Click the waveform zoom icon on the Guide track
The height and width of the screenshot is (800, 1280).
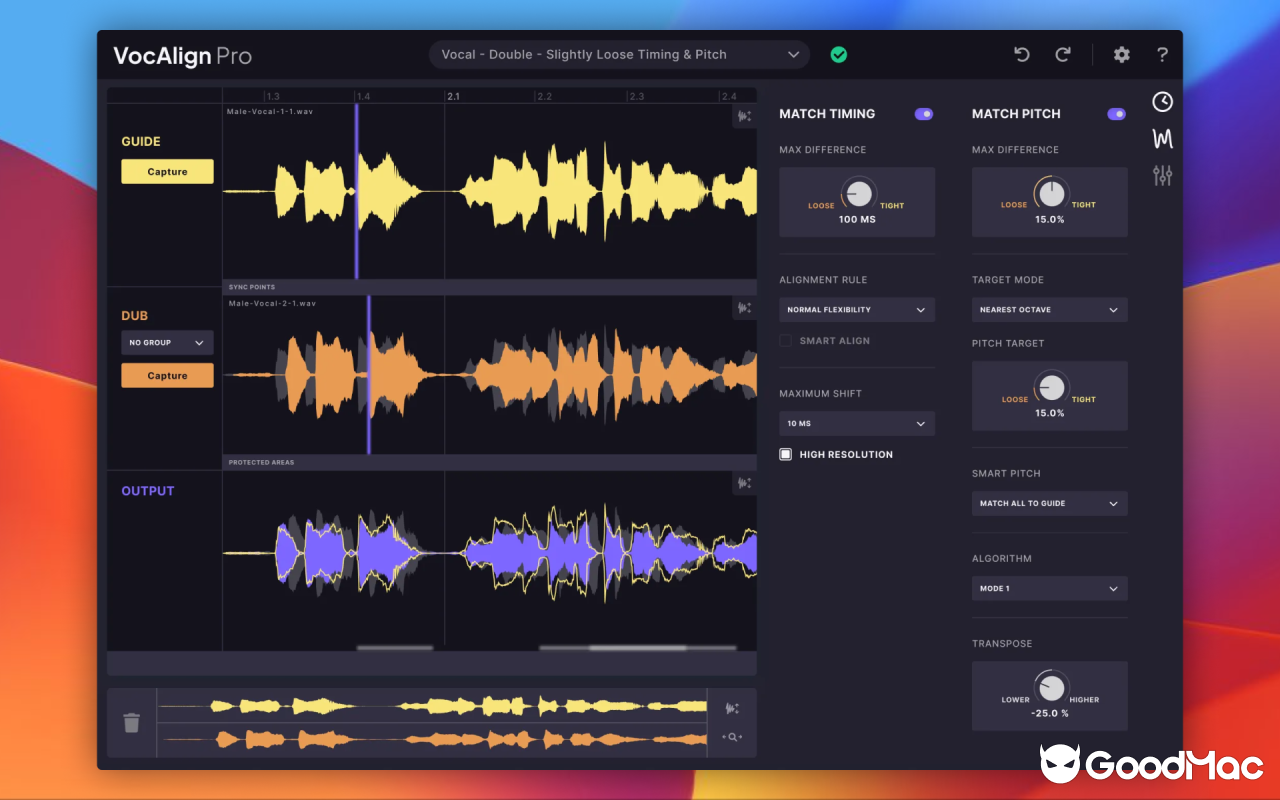point(744,116)
